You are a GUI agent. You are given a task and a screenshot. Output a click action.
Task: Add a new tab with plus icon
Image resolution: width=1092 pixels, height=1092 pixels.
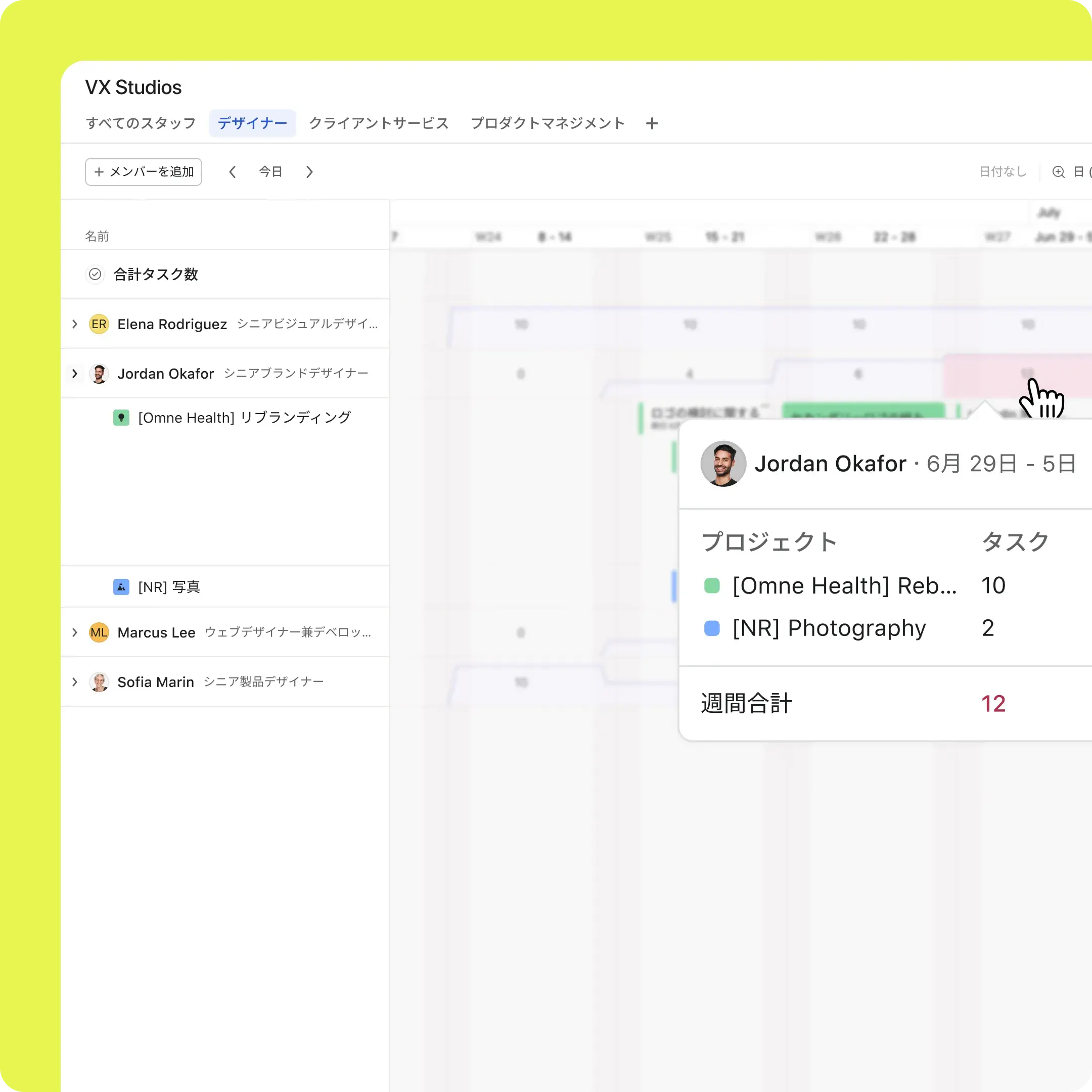652,123
